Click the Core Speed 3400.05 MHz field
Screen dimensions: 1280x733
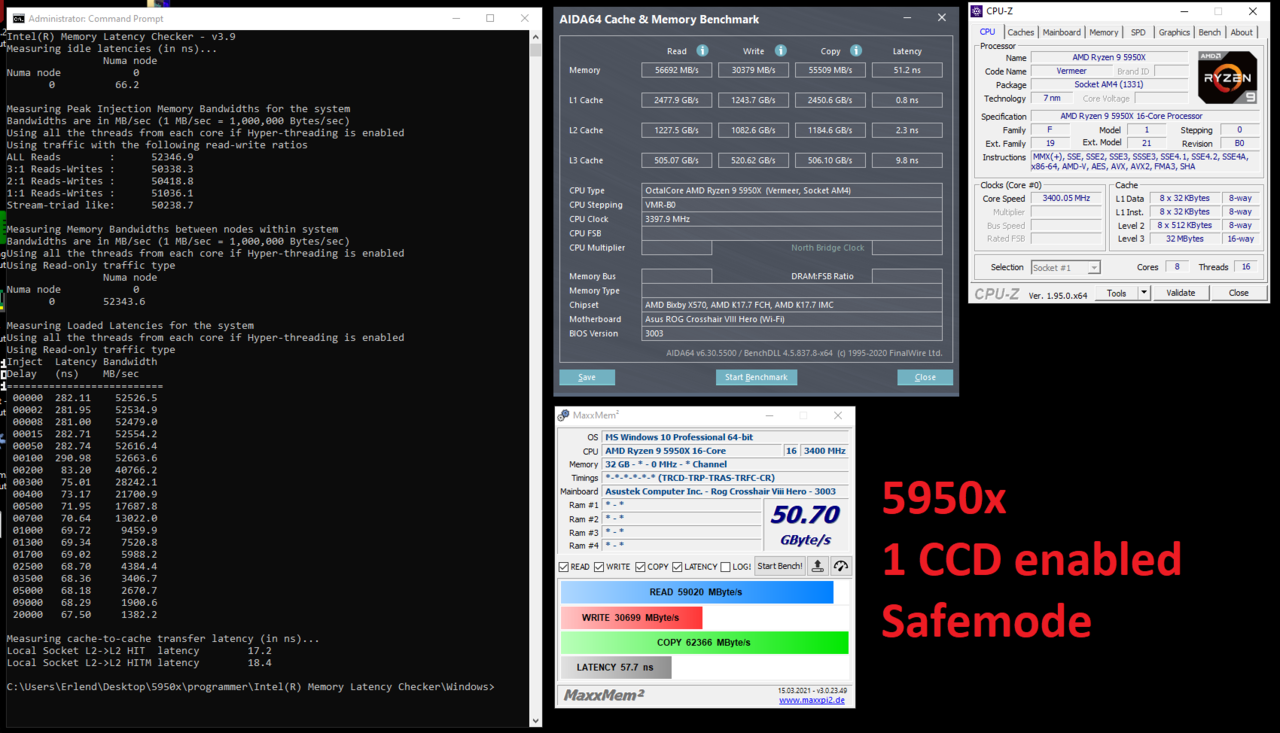point(1066,199)
